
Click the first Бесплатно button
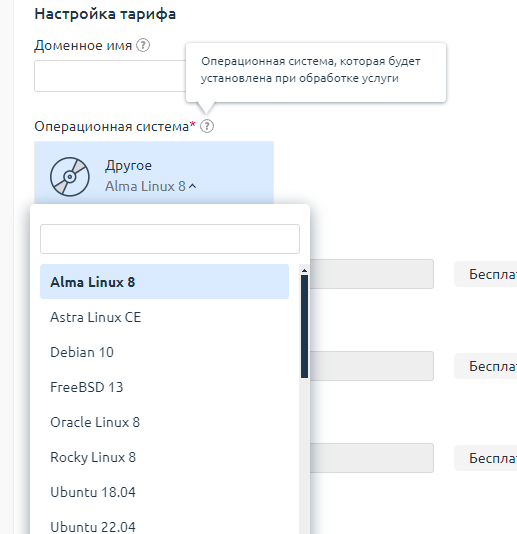(x=486, y=274)
